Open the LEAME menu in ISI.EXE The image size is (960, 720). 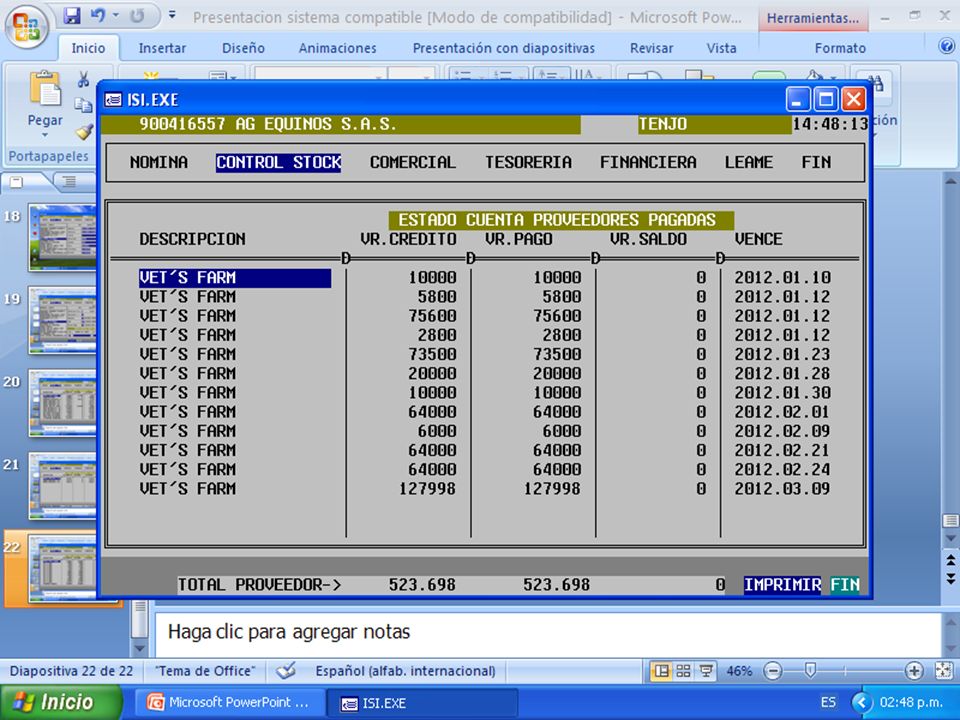pos(749,162)
